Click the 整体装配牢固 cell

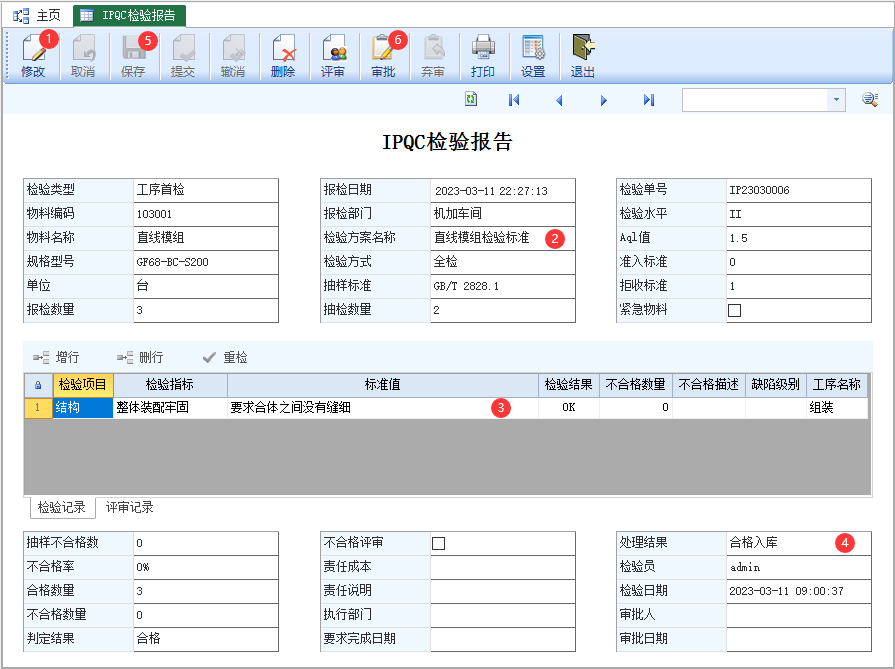point(170,408)
